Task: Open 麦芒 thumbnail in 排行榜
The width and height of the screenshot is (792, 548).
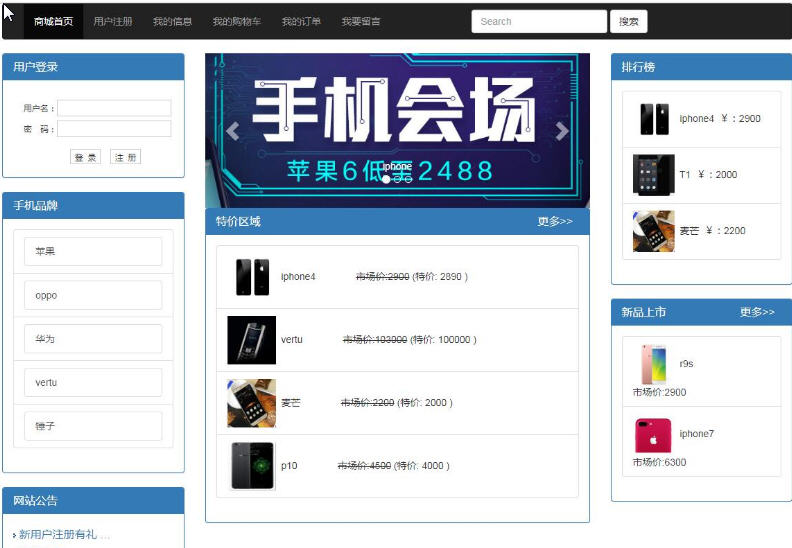Action: pyautogui.click(x=654, y=231)
